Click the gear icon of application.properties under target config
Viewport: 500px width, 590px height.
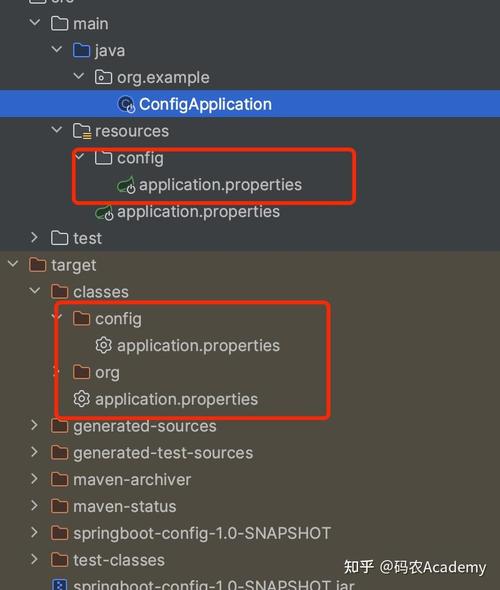coord(103,345)
